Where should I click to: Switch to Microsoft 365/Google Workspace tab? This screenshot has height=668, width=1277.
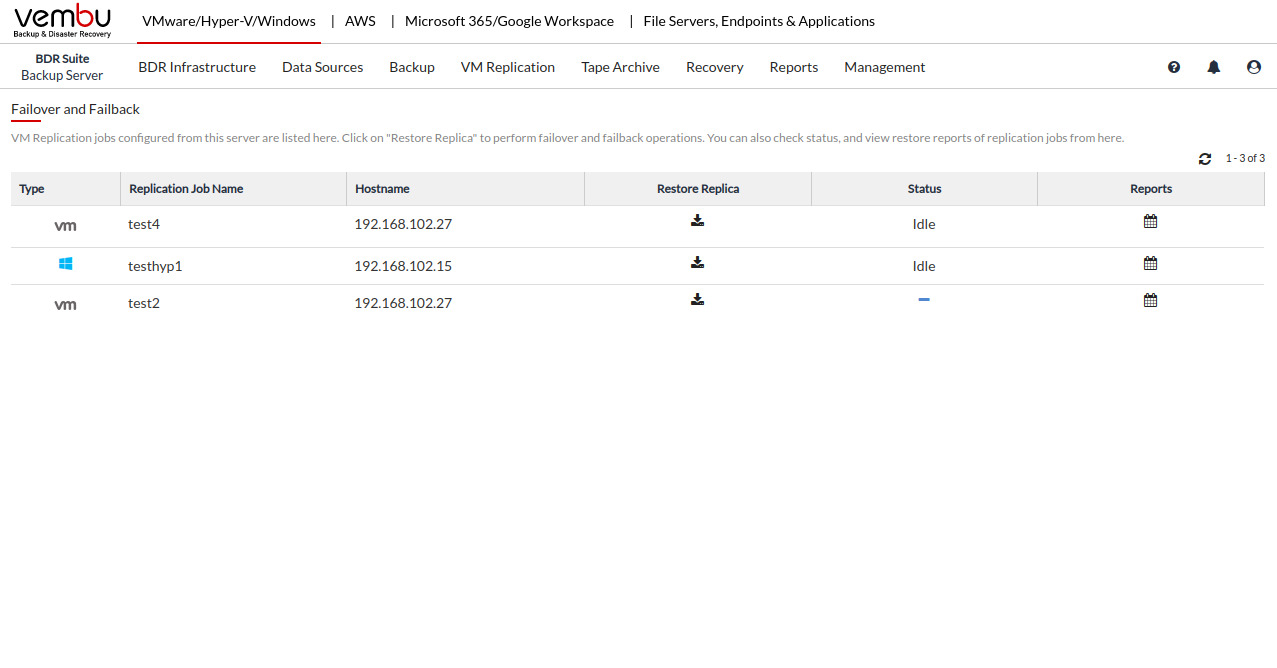509,21
